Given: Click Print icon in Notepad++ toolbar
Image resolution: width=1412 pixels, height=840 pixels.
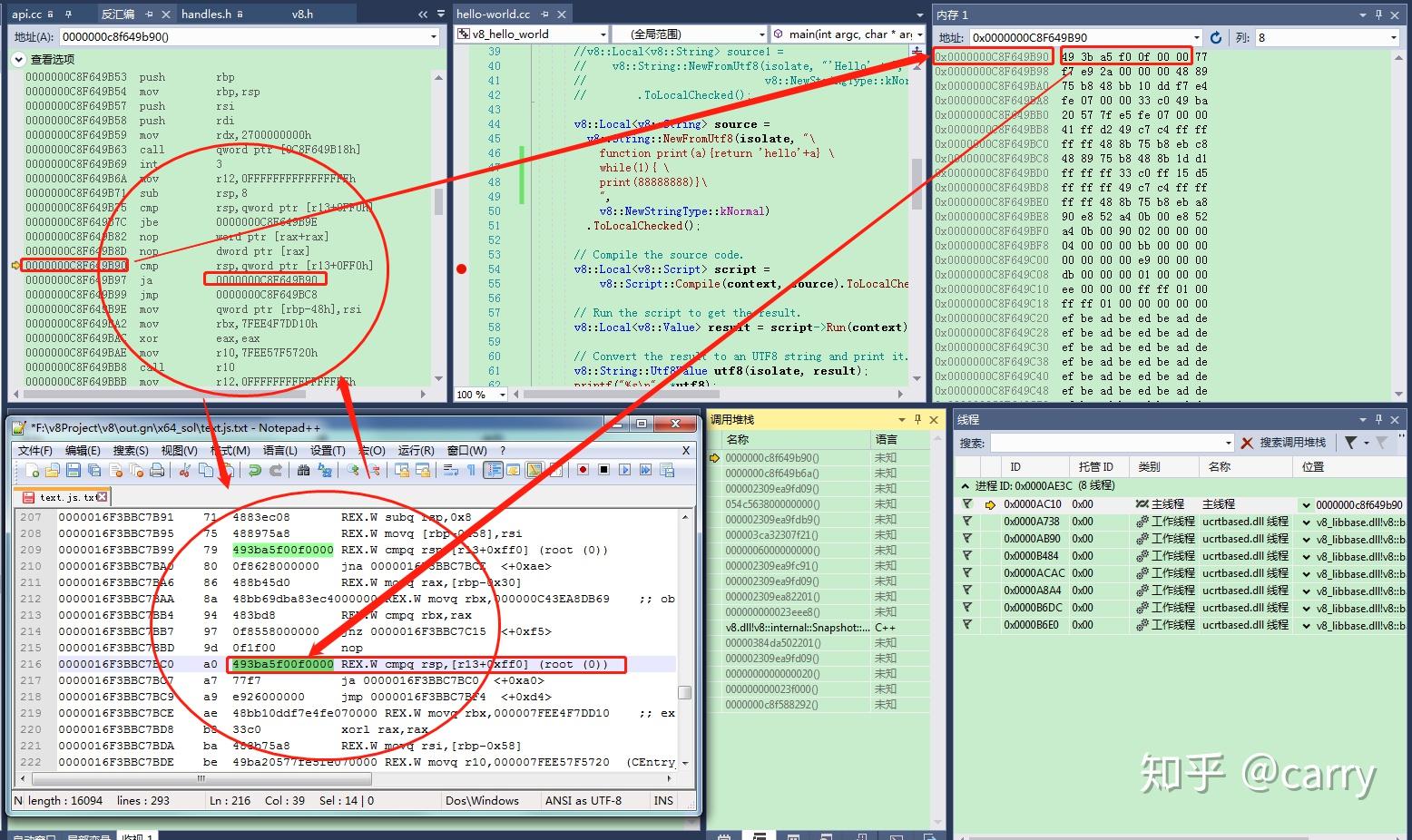Looking at the screenshot, I should click(x=157, y=470).
